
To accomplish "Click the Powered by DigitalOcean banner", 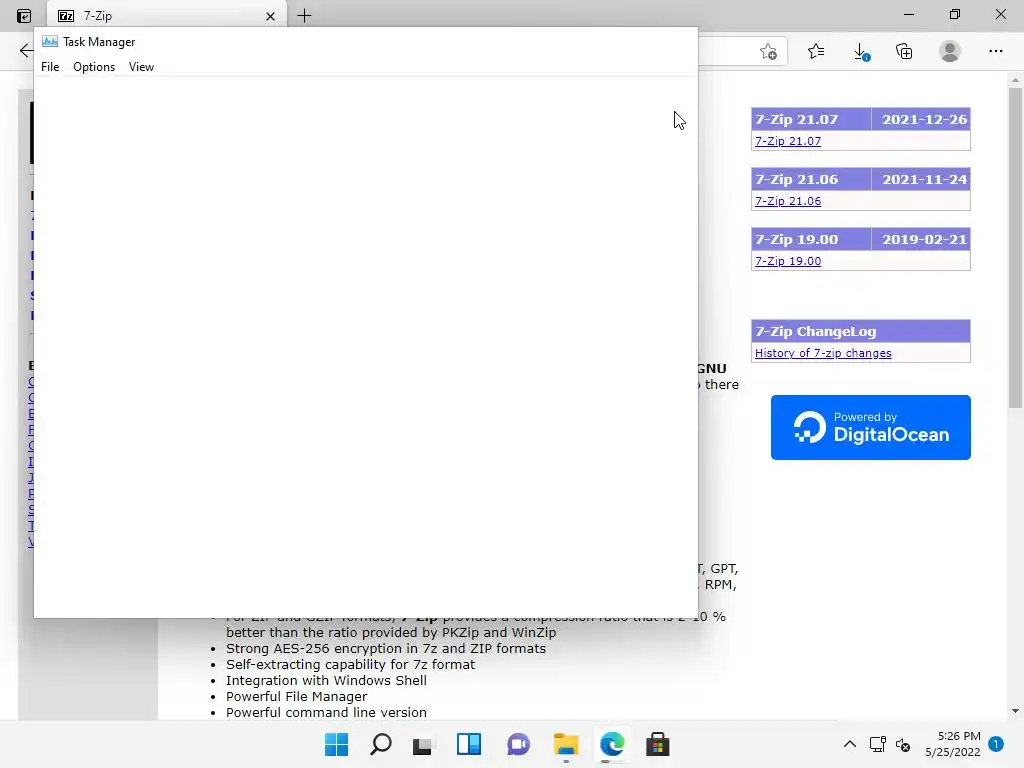I will tap(871, 427).
